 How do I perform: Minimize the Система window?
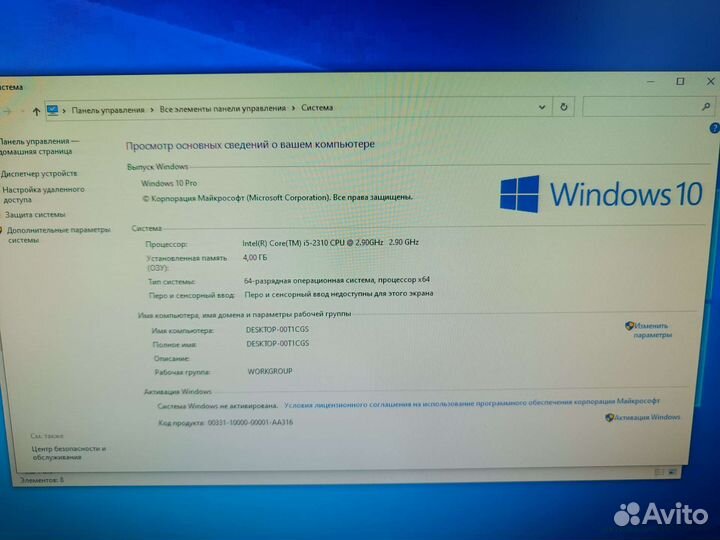651,82
